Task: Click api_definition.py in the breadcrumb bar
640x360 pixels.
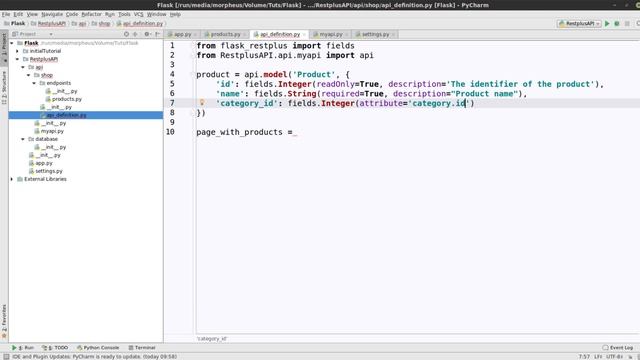Action: (143, 24)
